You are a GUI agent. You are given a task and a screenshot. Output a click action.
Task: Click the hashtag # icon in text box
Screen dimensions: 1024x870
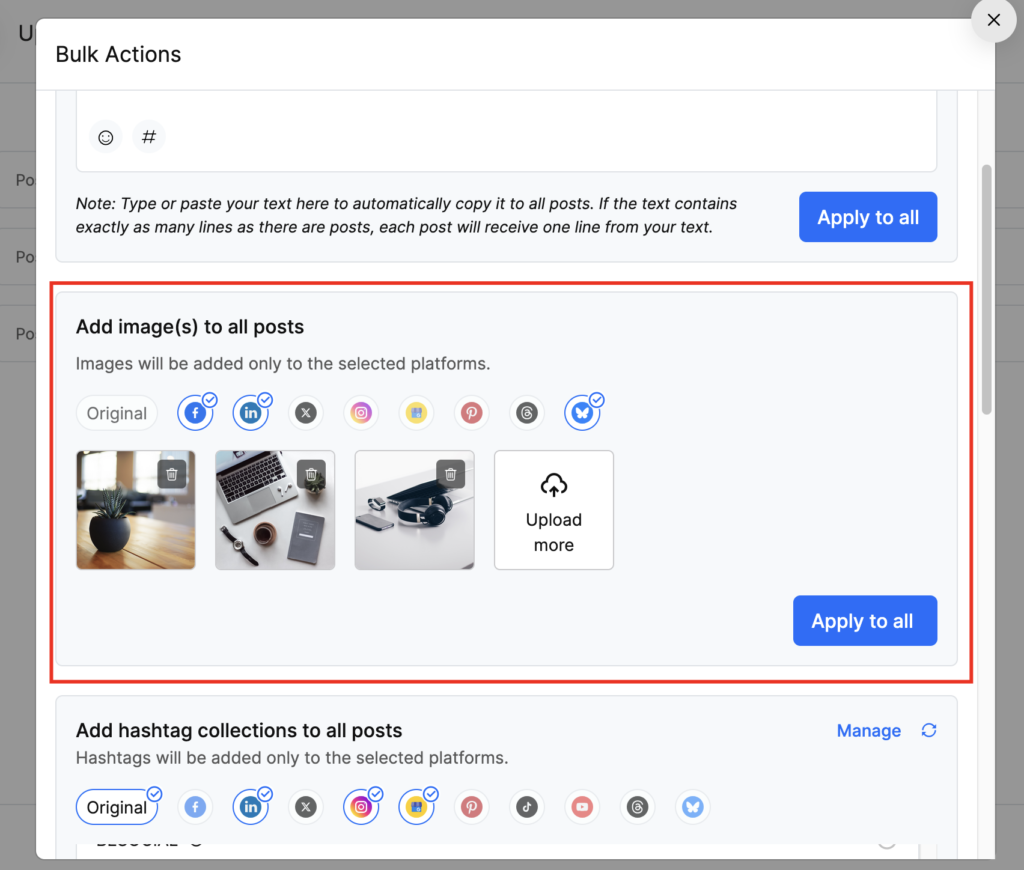[x=149, y=137]
